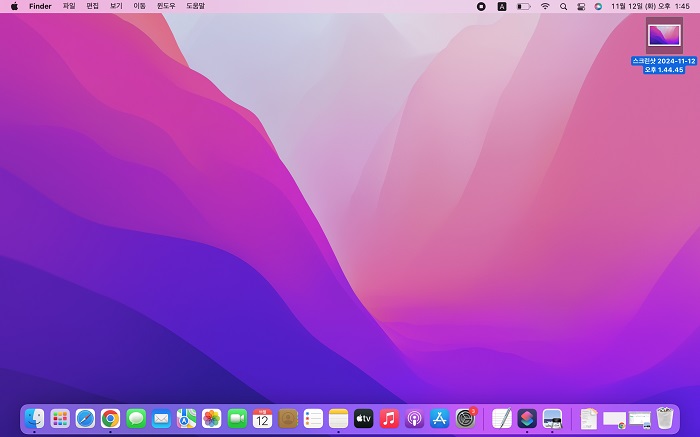The width and height of the screenshot is (700, 437).
Task: Launch Google Chrome from the Dock
Action: pyautogui.click(x=110, y=419)
